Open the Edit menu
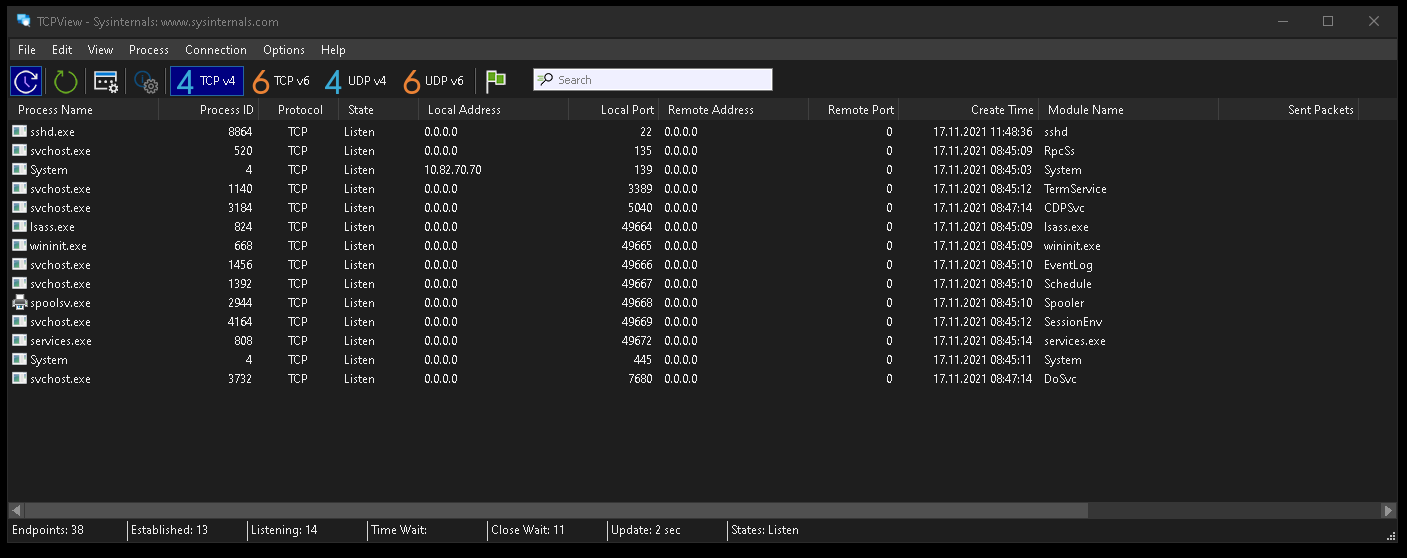The image size is (1407, 558). pos(62,49)
